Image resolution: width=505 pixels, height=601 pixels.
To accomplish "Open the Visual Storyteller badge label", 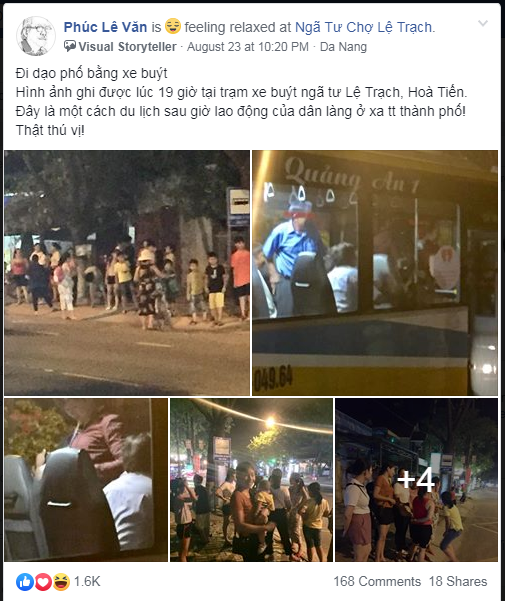I will (127, 47).
